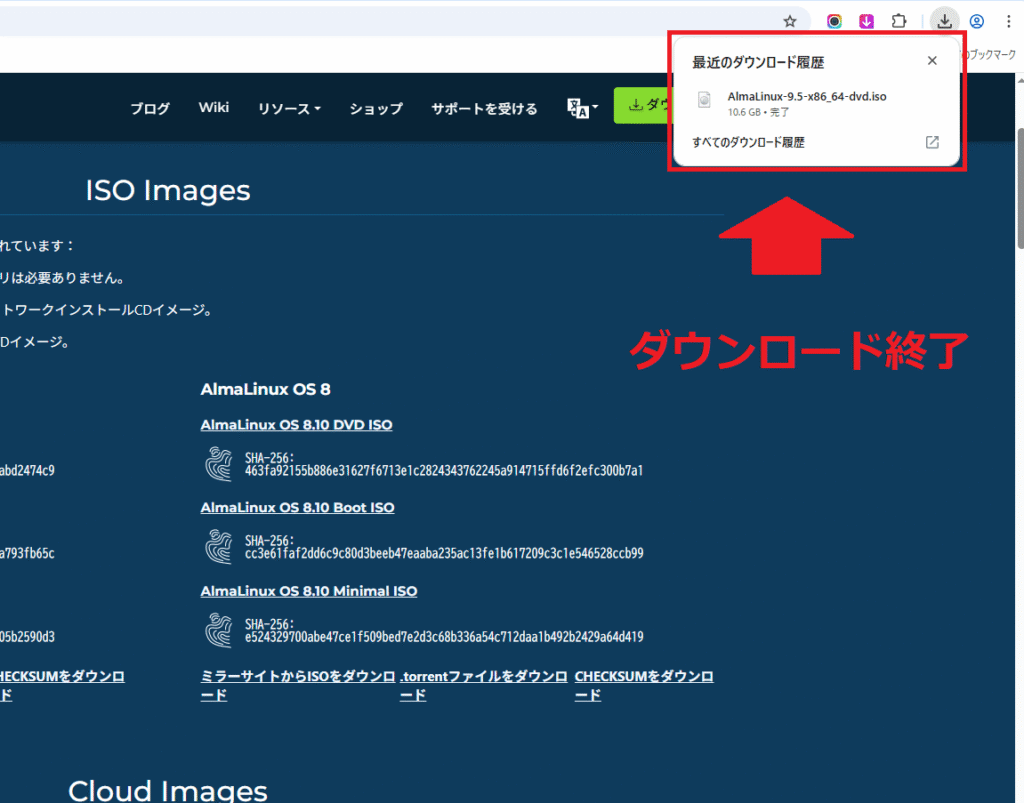Open the Chrome profile avatar menu
Image resolution: width=1024 pixels, height=803 pixels.
click(x=977, y=22)
